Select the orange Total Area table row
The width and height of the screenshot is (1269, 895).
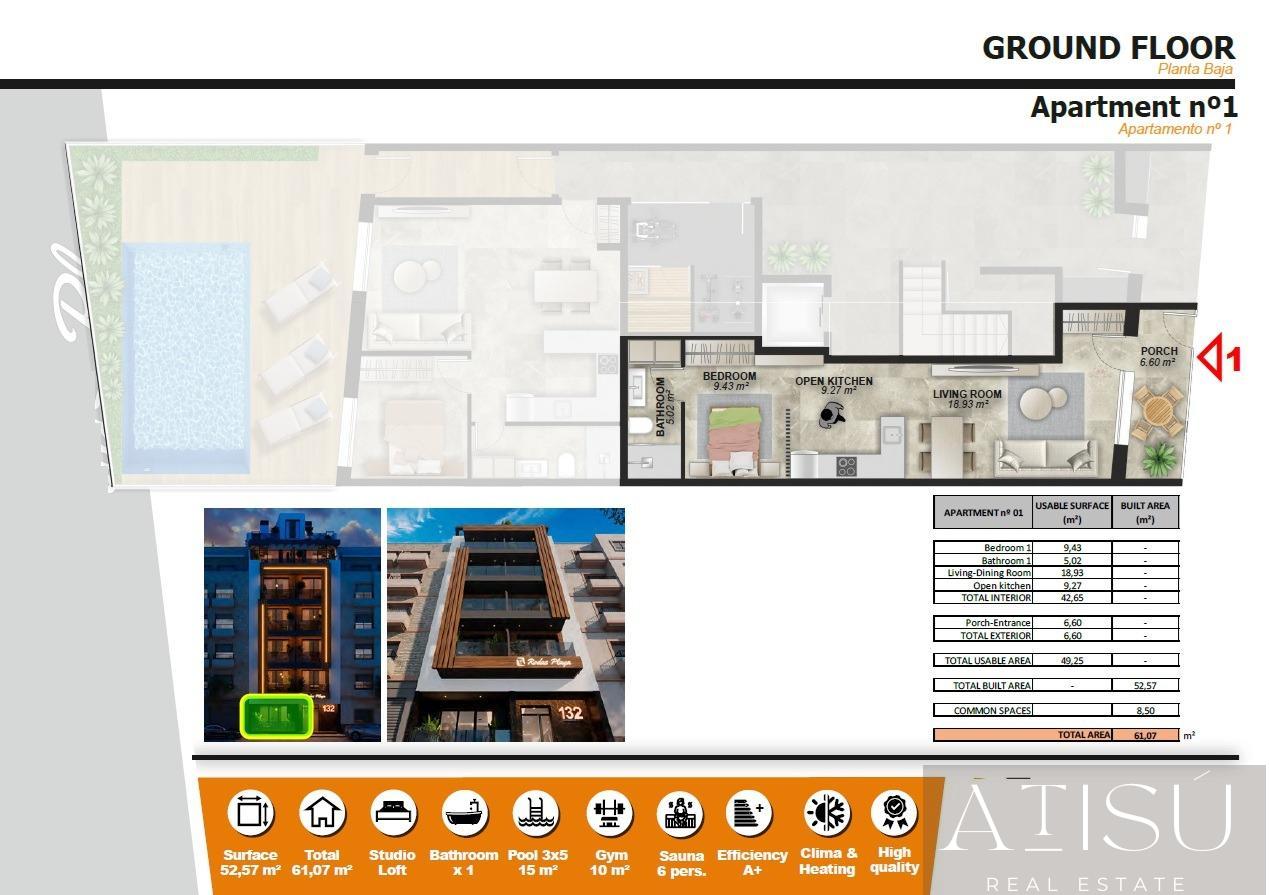(1056, 735)
